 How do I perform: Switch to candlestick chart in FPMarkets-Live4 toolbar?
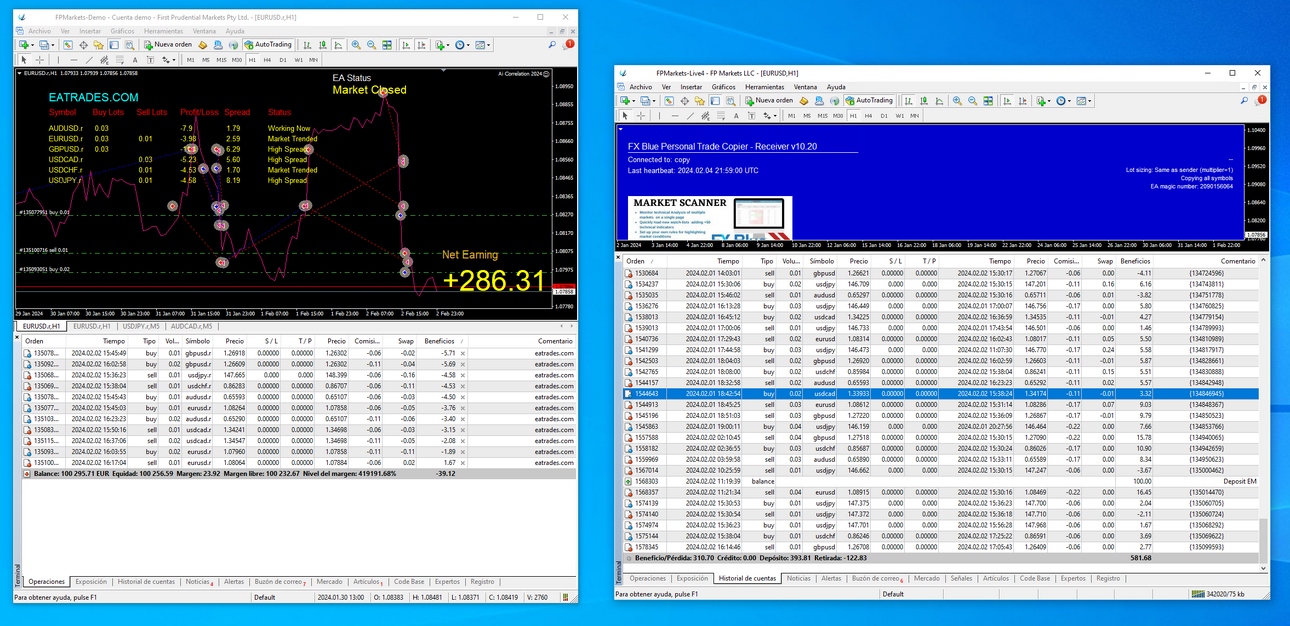pyautogui.click(x=924, y=100)
